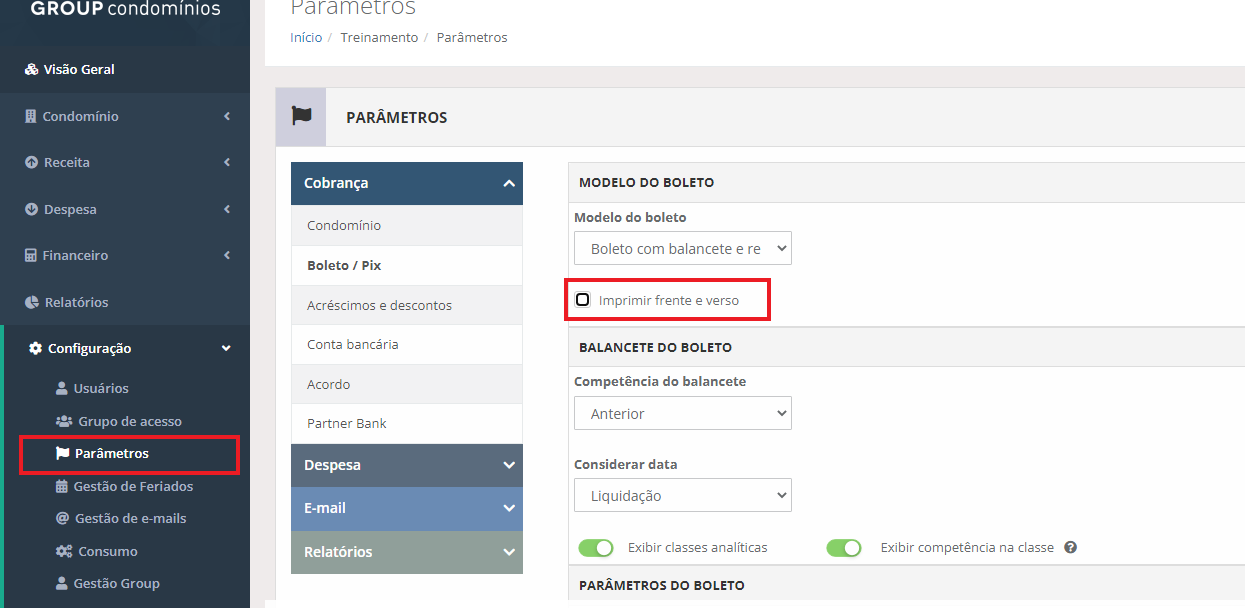The width and height of the screenshot is (1245, 608).
Task: Click BALANCETE DO BOLETO section heading
Action: (x=655, y=347)
